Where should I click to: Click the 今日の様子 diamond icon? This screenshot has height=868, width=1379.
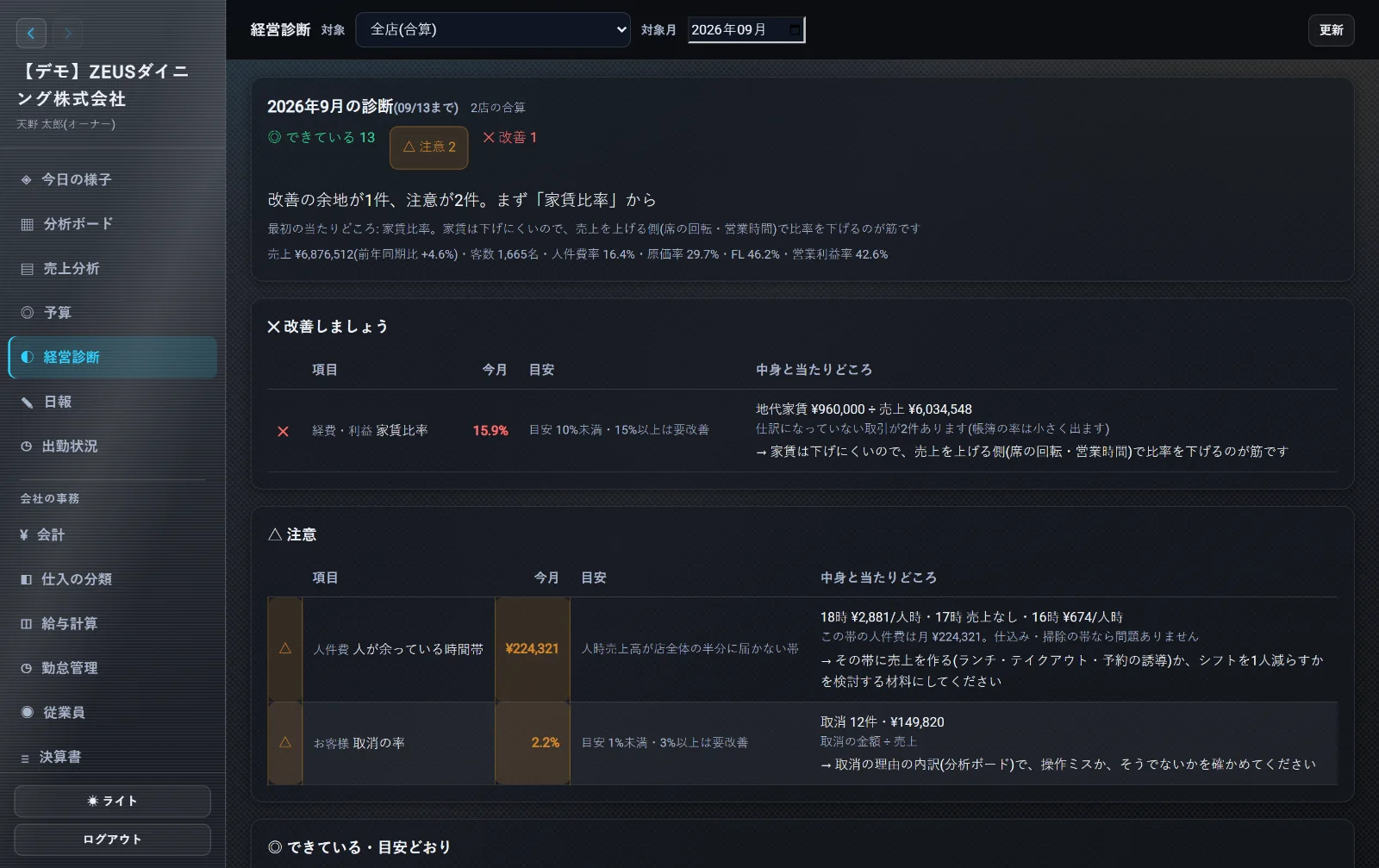click(x=26, y=180)
